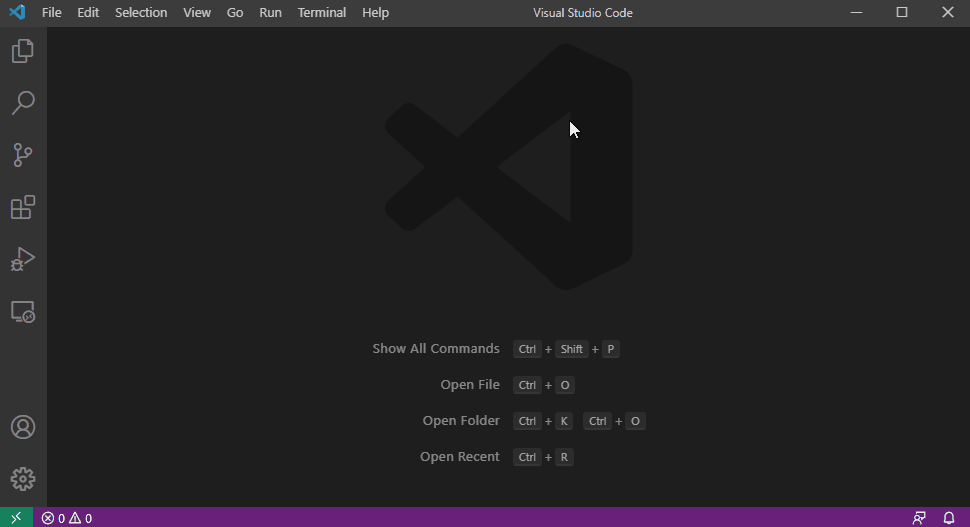Click the Shift key hint badge
This screenshot has width=970, height=527.
coord(571,349)
